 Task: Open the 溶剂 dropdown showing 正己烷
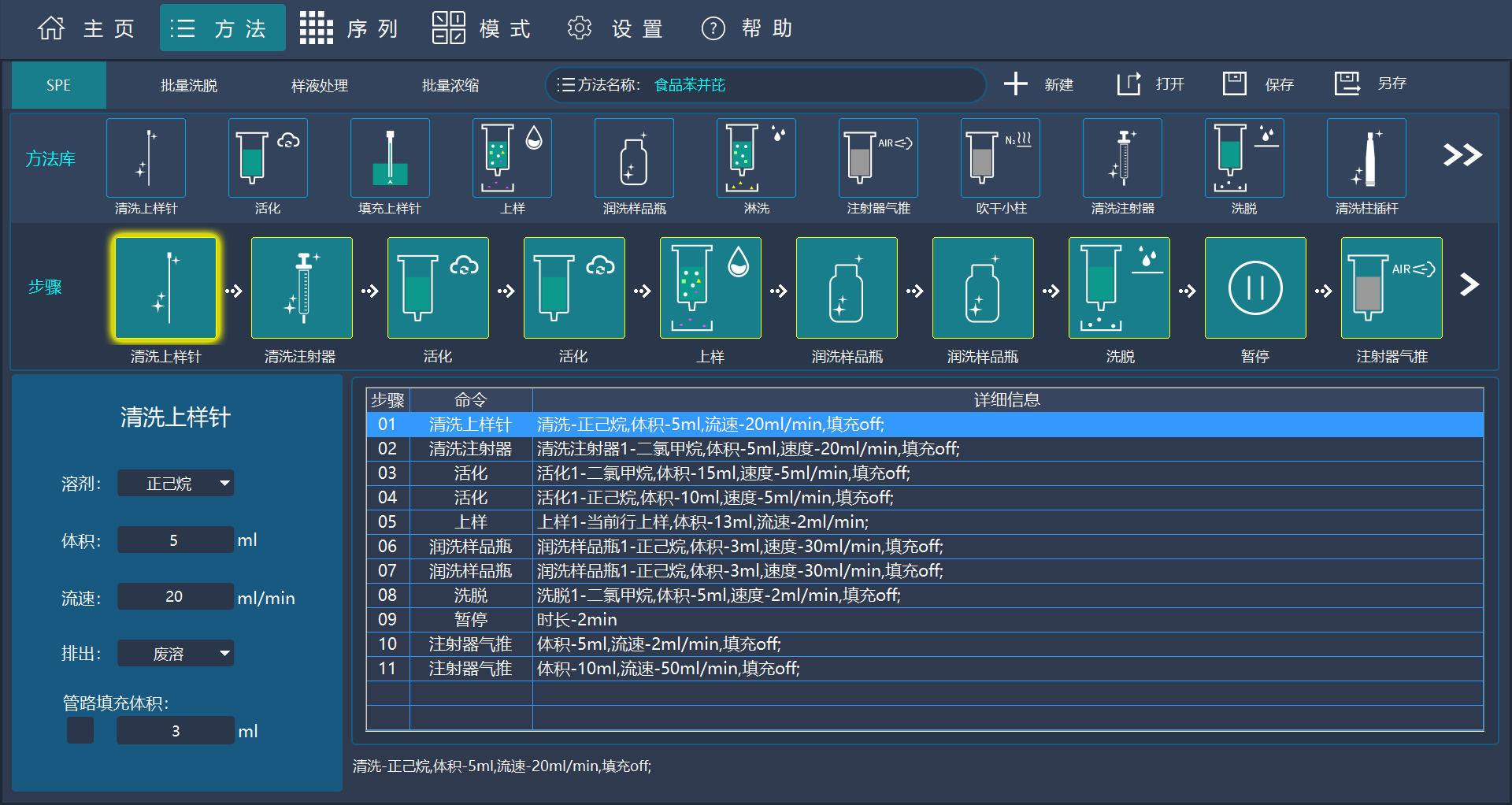(x=175, y=483)
